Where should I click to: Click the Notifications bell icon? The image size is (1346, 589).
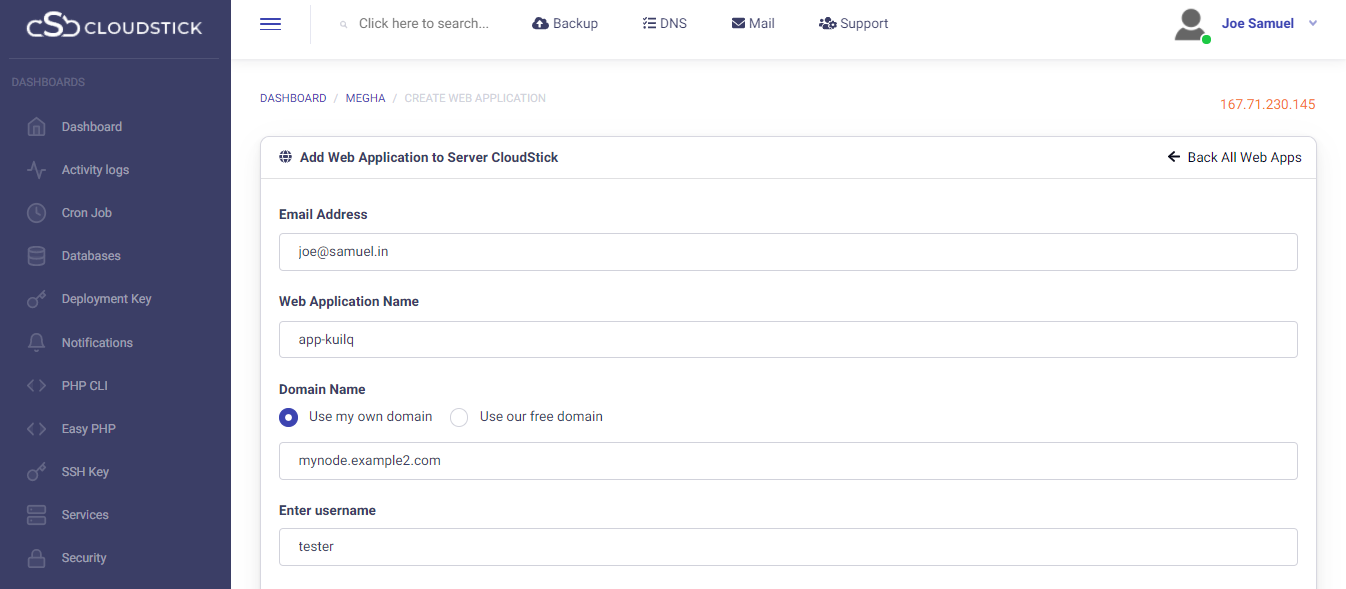tap(36, 342)
